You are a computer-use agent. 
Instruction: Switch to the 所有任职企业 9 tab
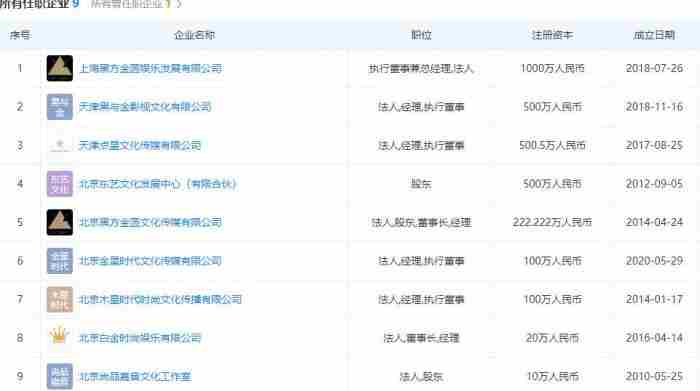[40, 4]
